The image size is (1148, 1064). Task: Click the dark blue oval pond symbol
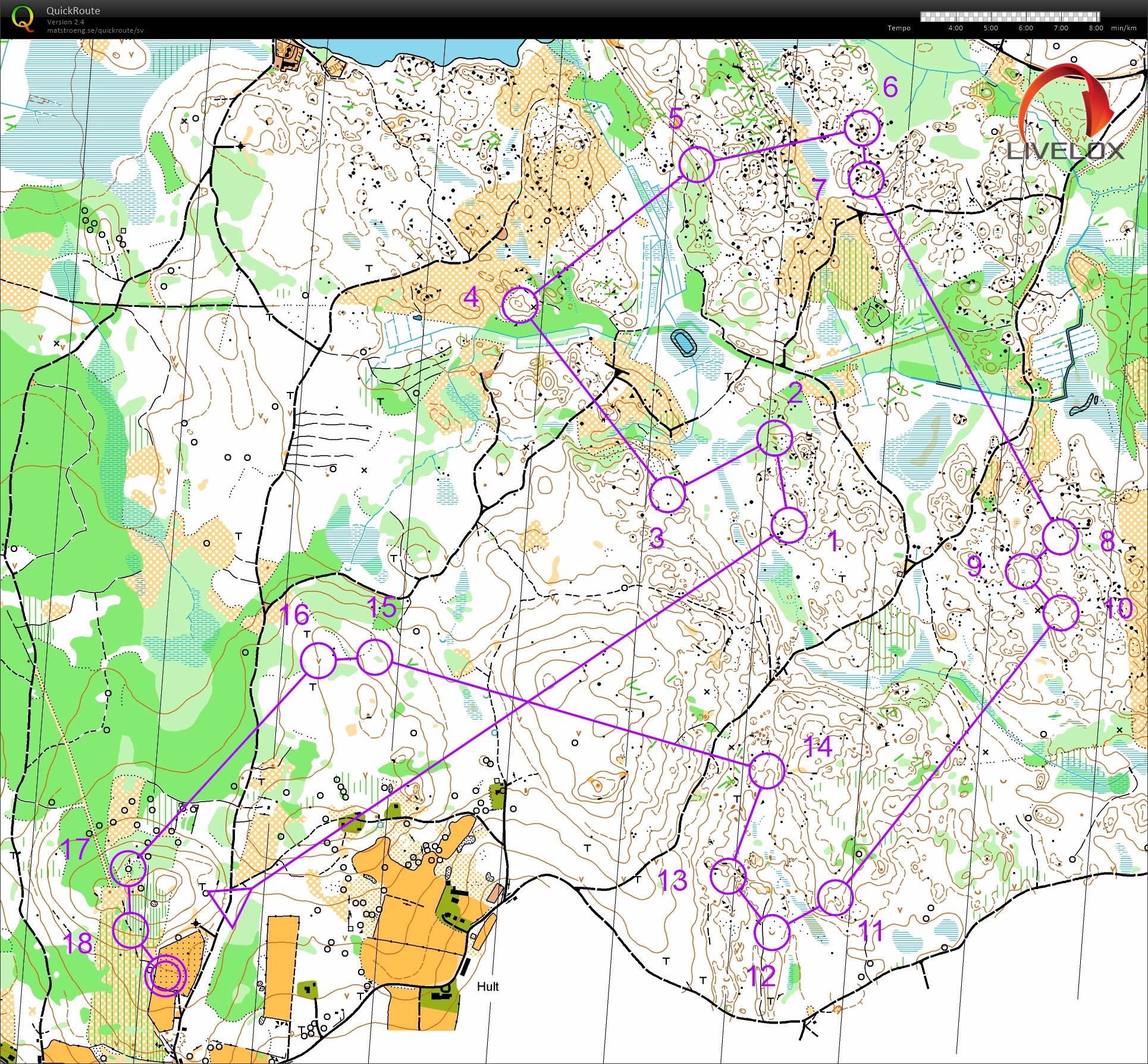(x=684, y=343)
